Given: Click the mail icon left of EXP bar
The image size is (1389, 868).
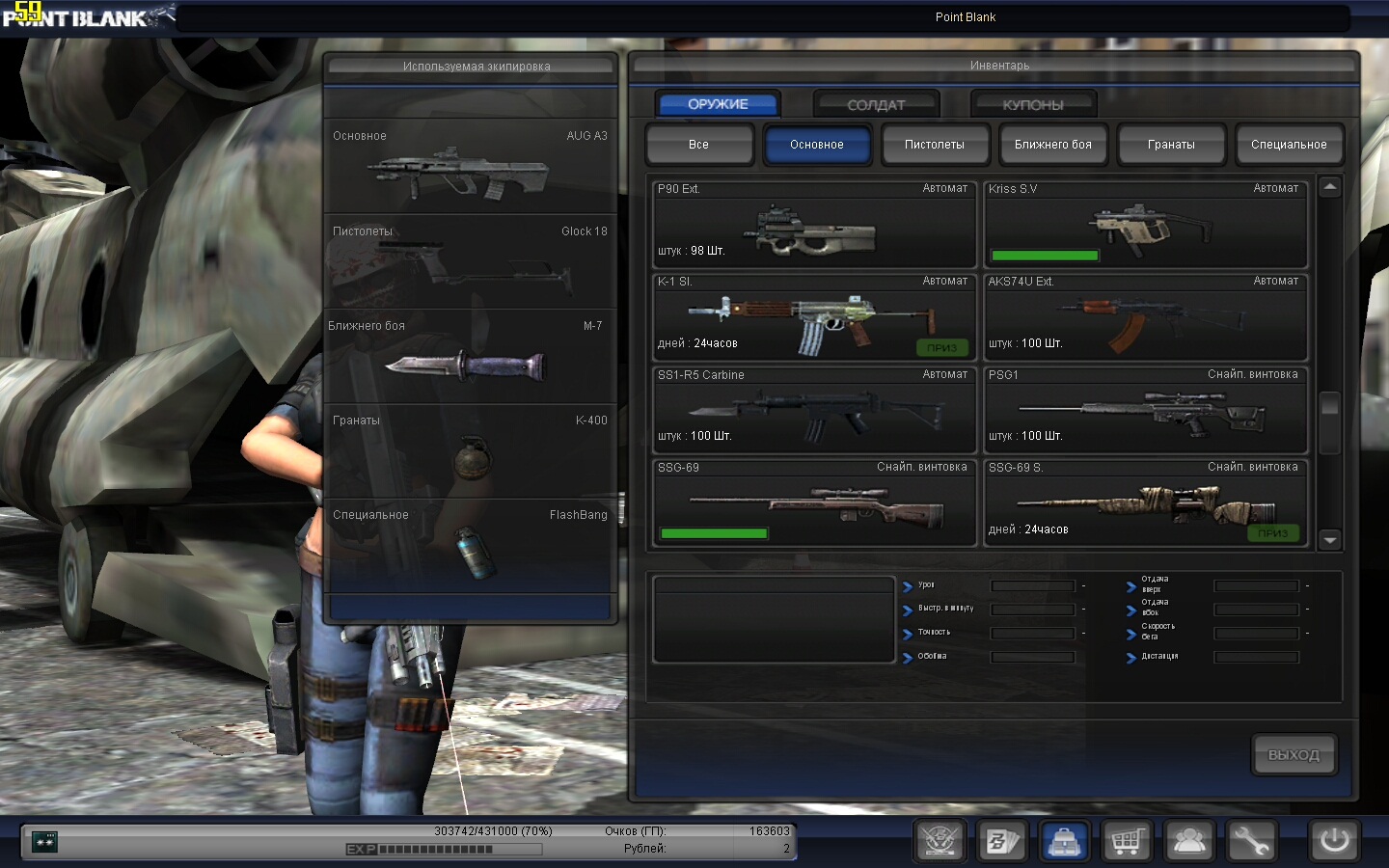Looking at the screenshot, I should tap(44, 841).
